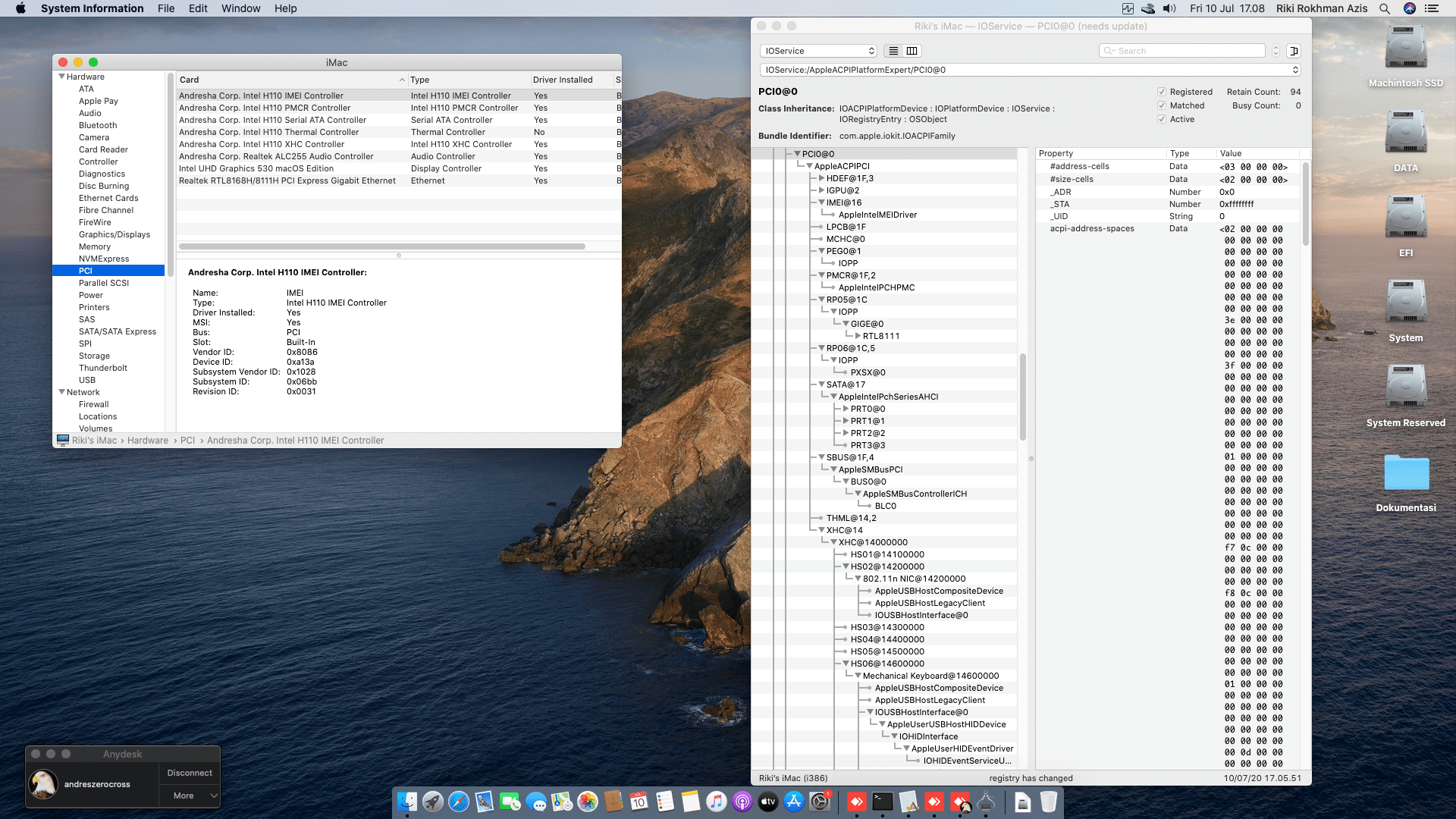Click the IORegistryExplorer search field

1187,51
